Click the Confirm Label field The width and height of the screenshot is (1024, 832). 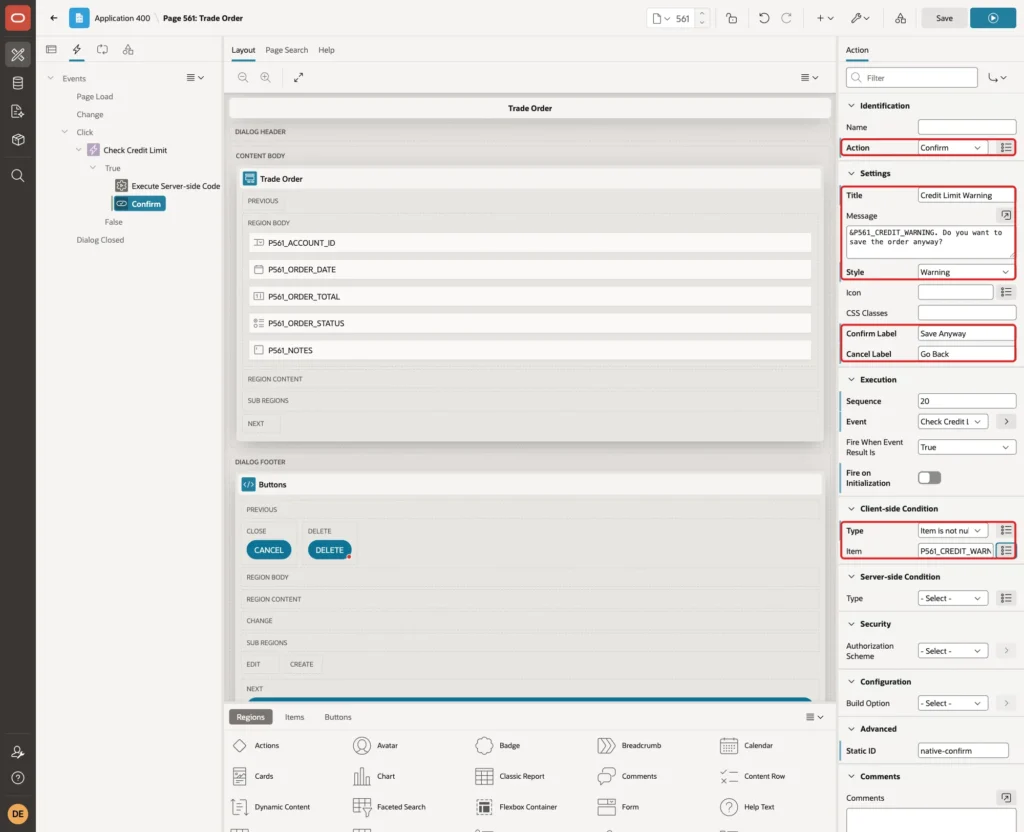tap(966, 333)
